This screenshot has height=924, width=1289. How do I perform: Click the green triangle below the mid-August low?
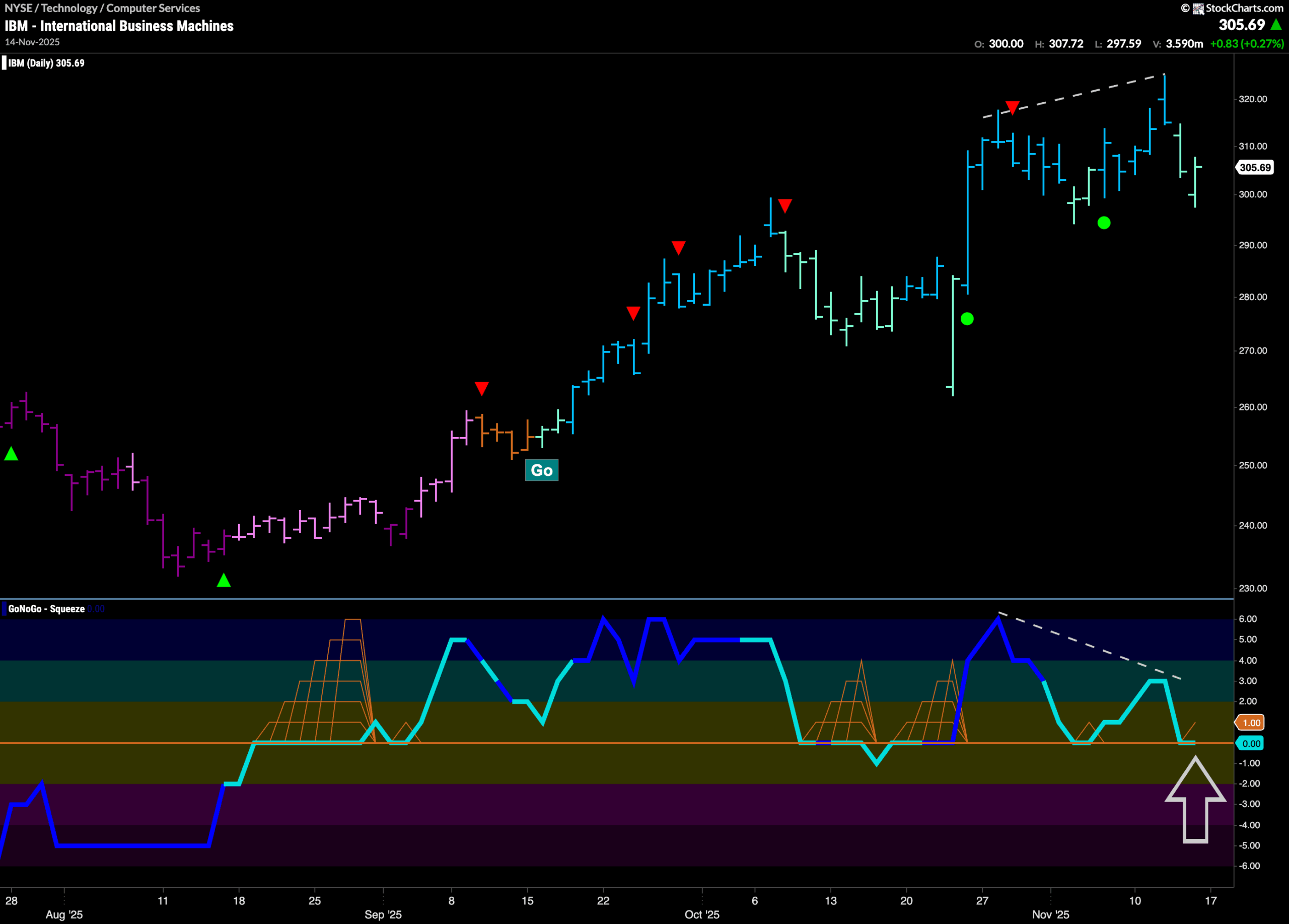(x=224, y=580)
